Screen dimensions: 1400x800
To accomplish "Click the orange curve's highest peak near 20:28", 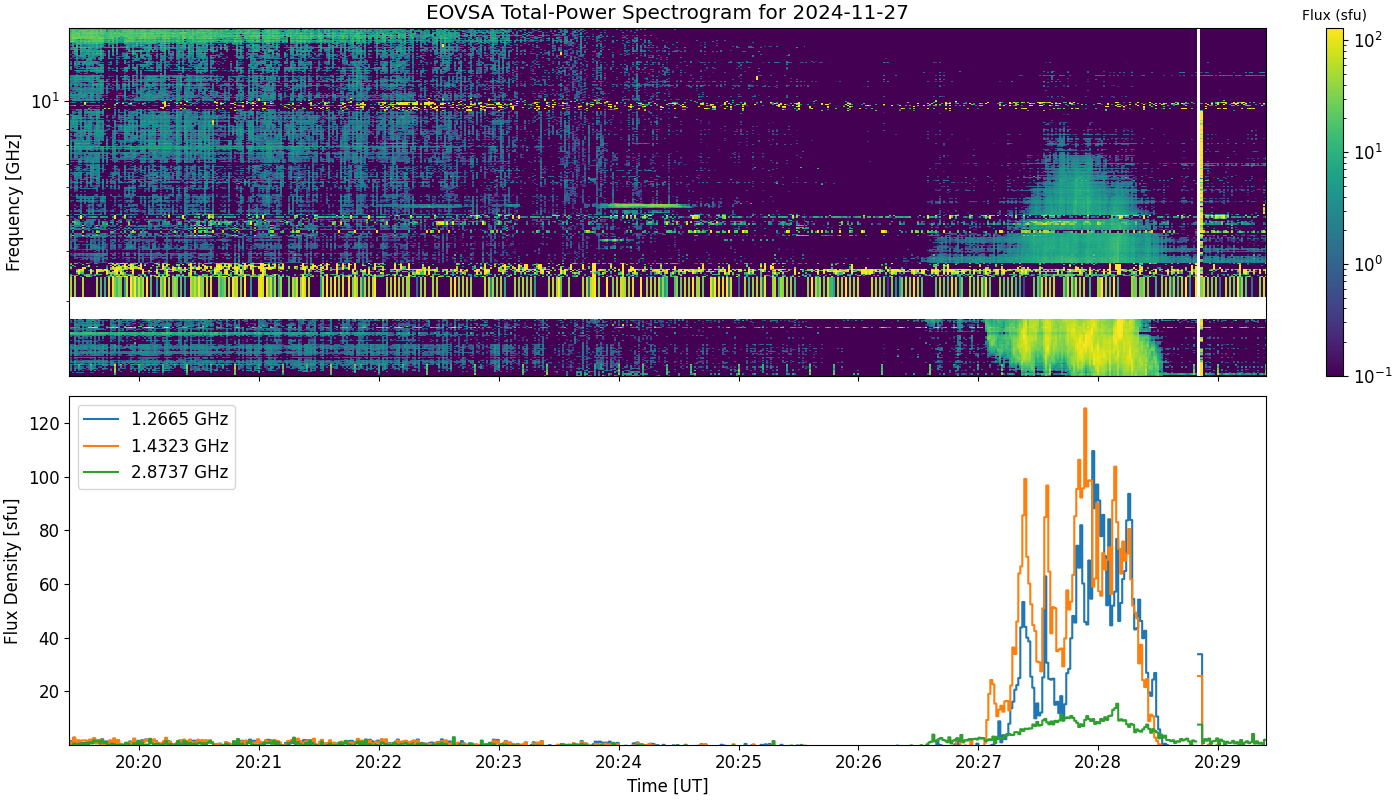I will (x=1085, y=409).
